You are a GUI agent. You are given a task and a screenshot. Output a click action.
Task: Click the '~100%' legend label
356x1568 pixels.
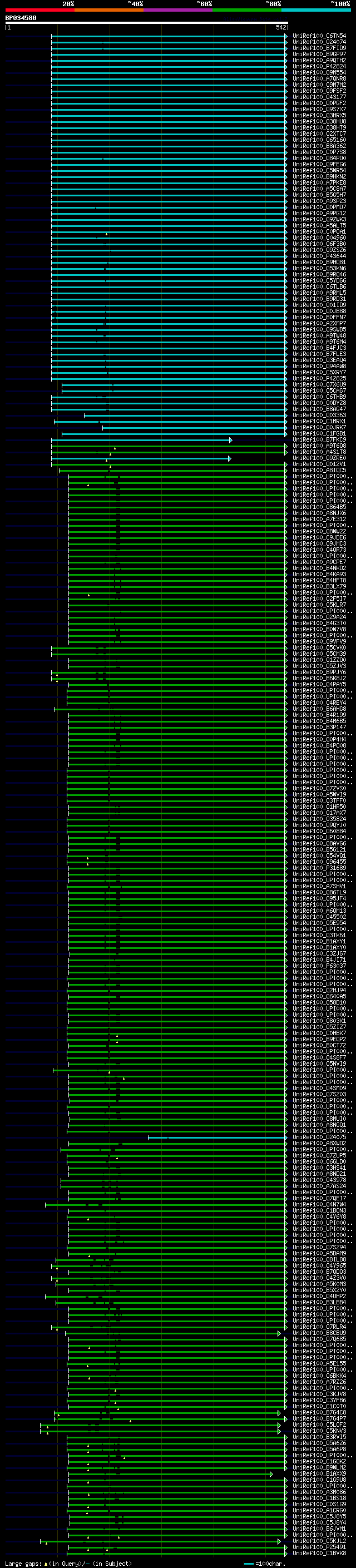[341, 4]
